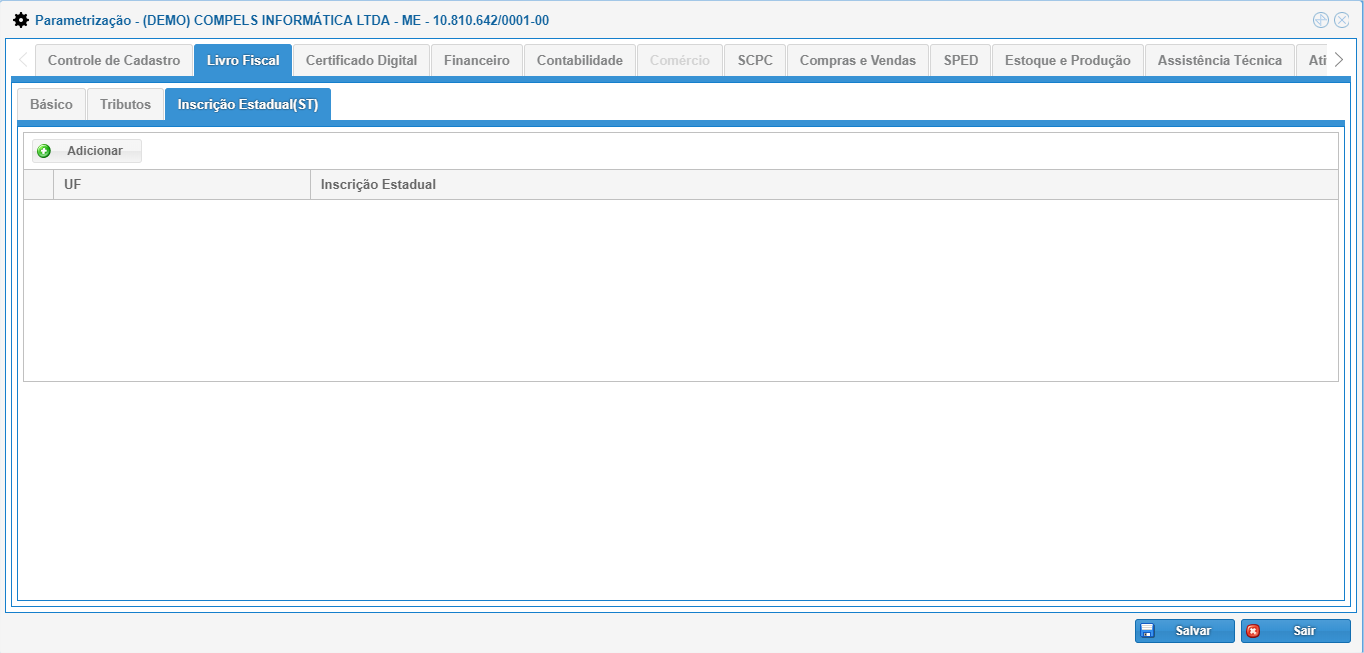Switch to the Certificado Digital tab
This screenshot has width=1364, height=653.
[361, 60]
